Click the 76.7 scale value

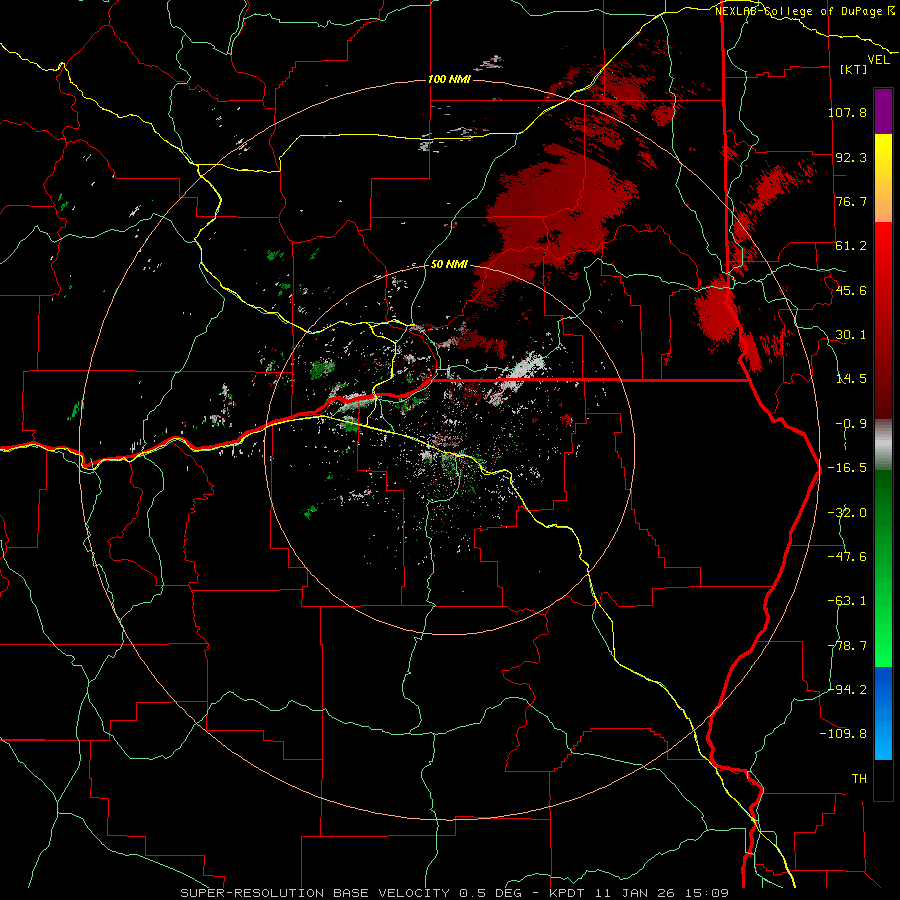click(851, 201)
